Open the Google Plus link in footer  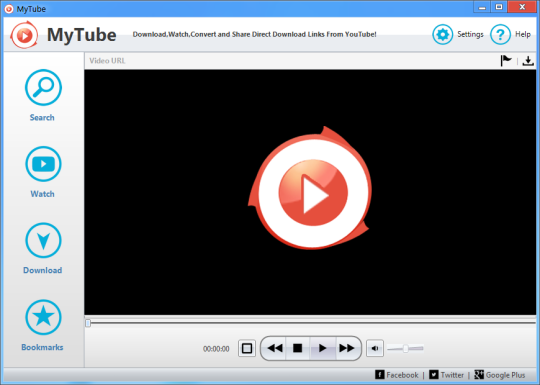click(x=500, y=375)
